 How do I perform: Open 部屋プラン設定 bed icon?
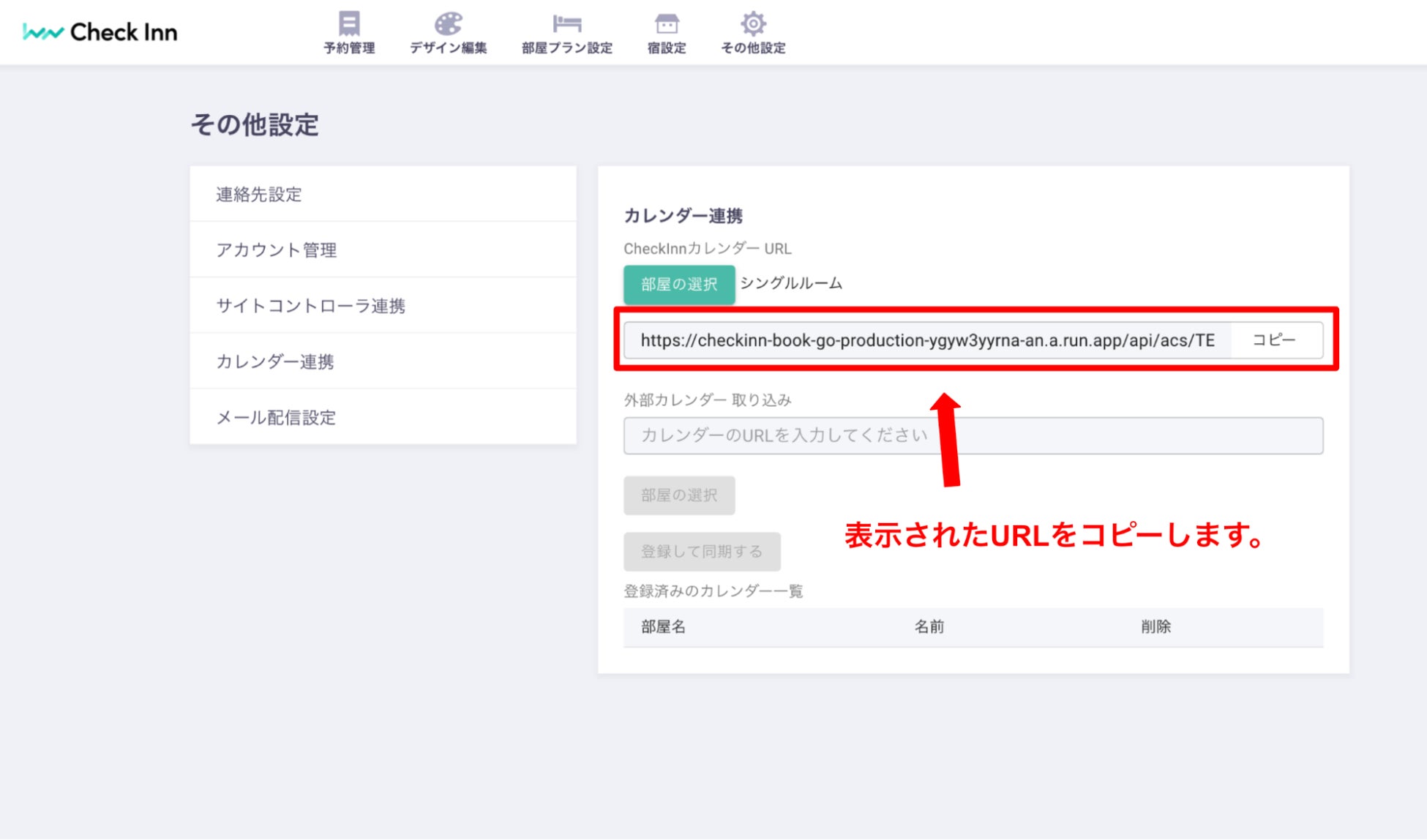tap(566, 24)
